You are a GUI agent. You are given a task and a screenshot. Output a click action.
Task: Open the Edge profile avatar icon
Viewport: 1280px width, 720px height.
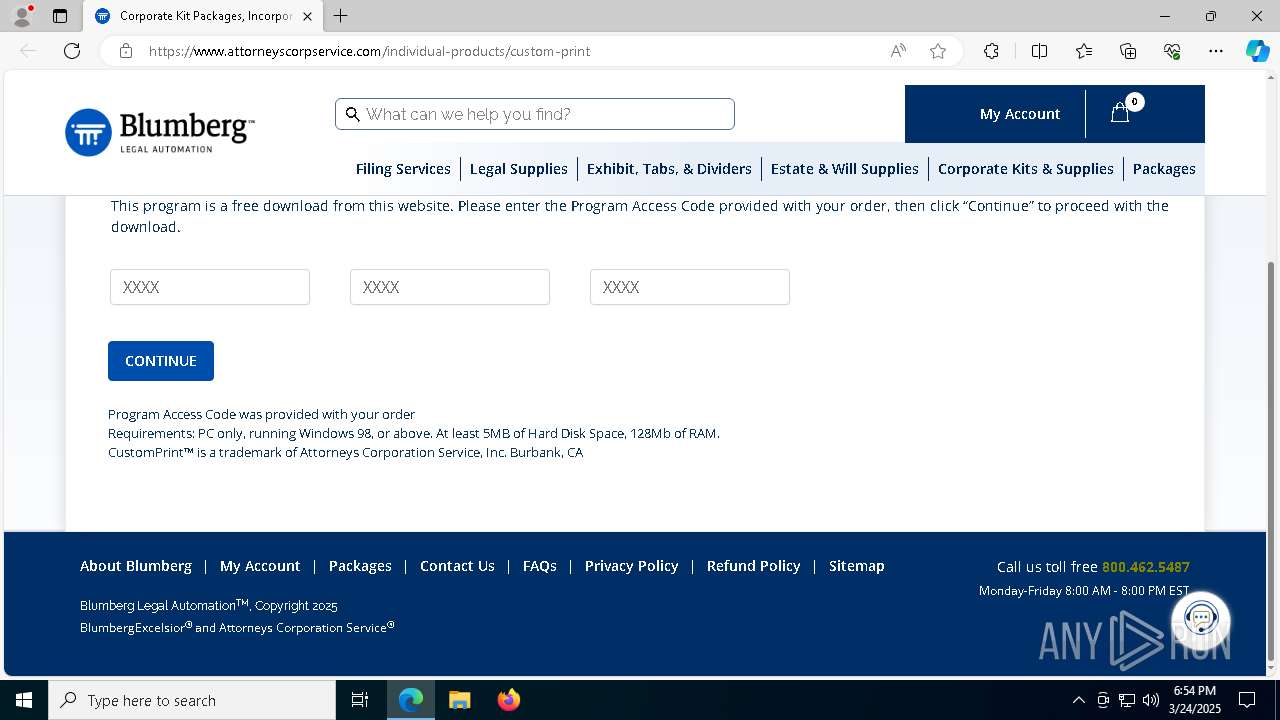(x=22, y=16)
